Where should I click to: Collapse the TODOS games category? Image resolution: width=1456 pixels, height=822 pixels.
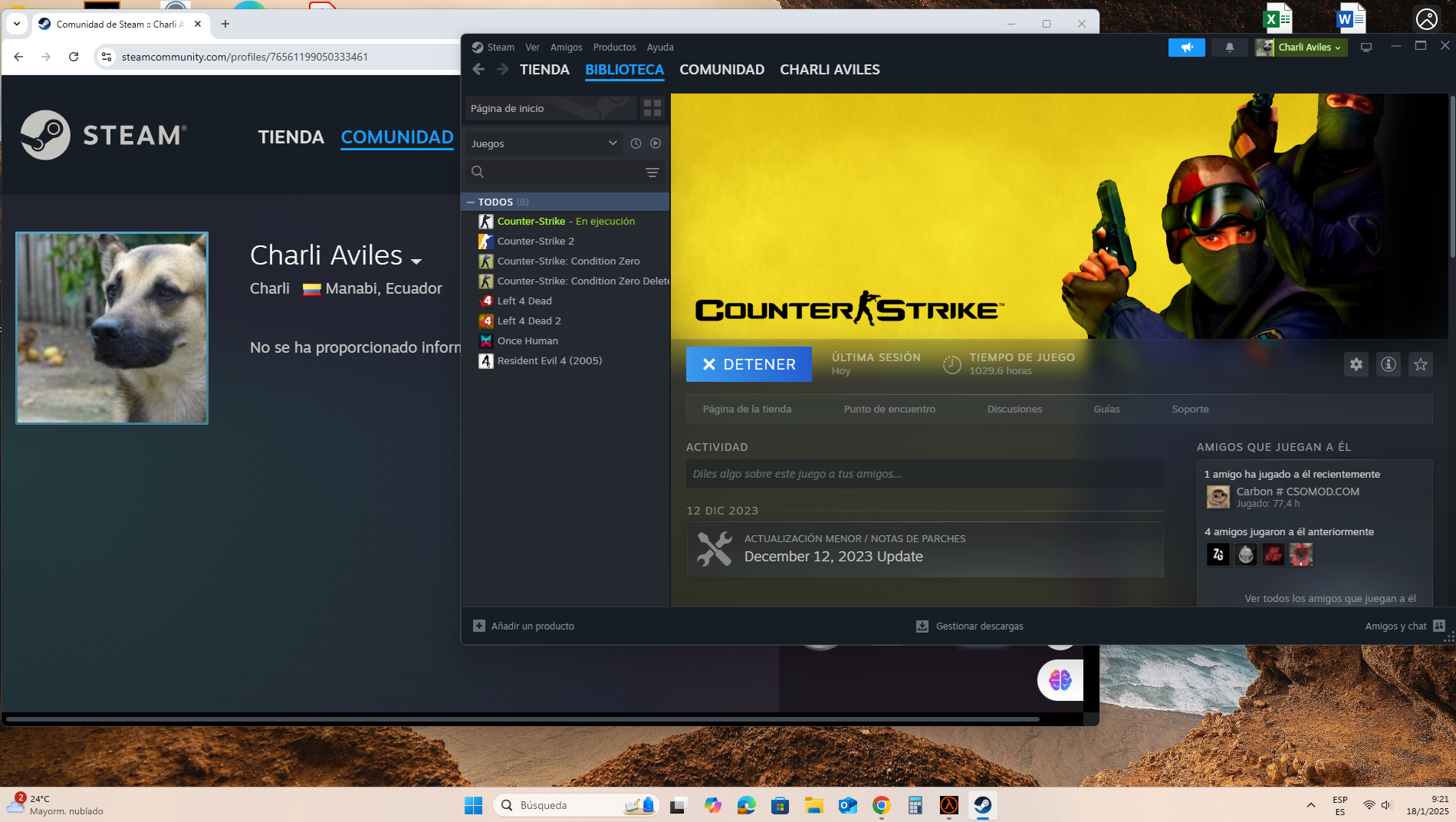pos(471,202)
